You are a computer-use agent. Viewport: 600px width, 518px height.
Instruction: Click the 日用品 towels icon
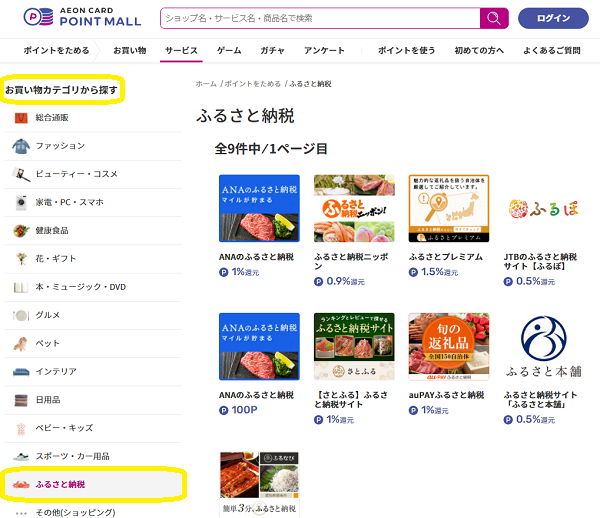click(21, 400)
